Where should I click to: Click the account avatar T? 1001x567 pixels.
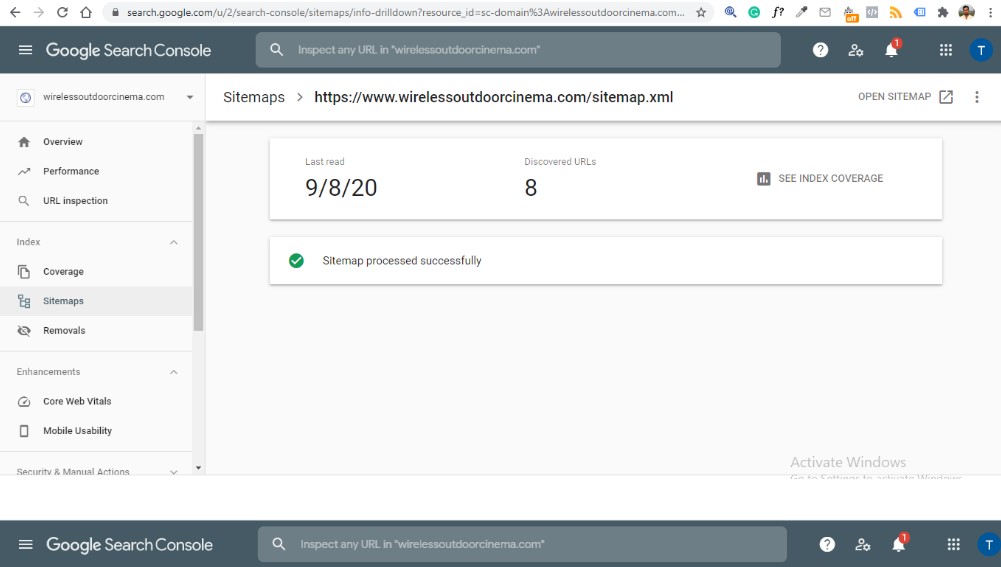980,50
